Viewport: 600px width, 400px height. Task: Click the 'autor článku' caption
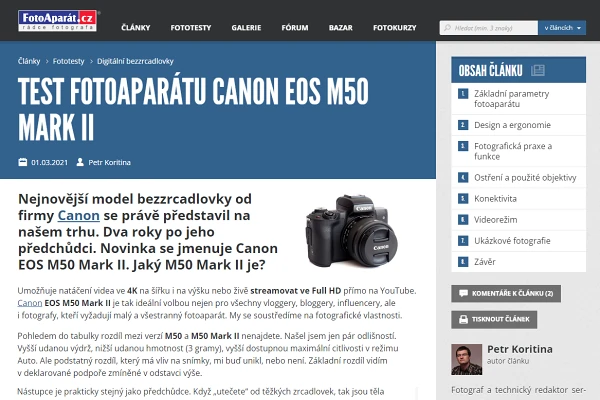pos(508,361)
